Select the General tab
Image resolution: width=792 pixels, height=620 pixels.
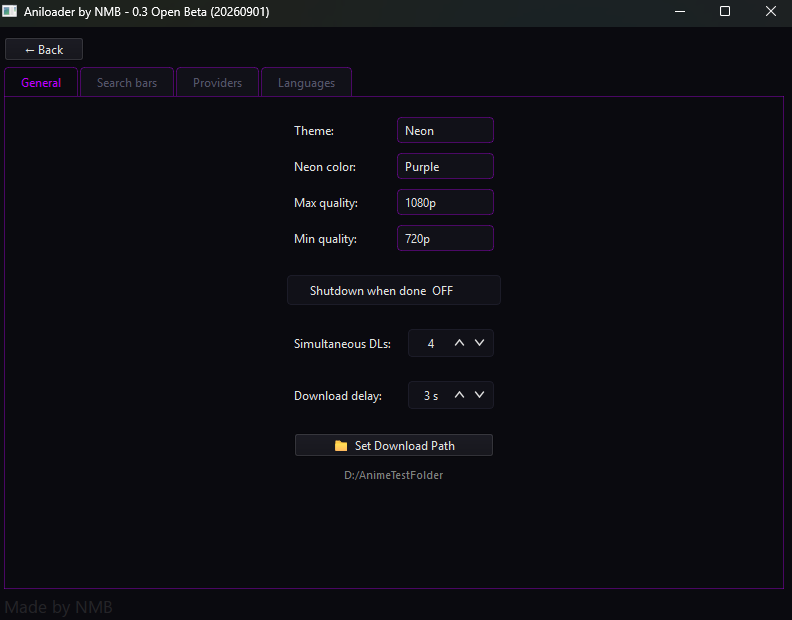pyautogui.click(x=41, y=82)
